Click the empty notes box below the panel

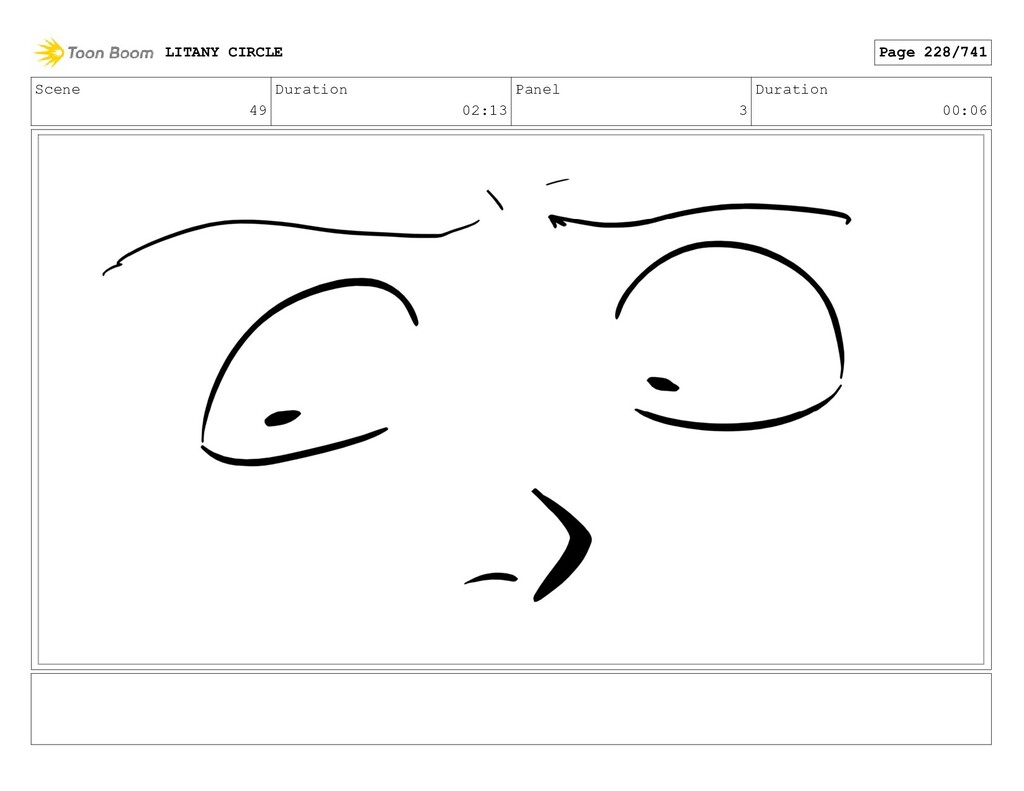511,709
